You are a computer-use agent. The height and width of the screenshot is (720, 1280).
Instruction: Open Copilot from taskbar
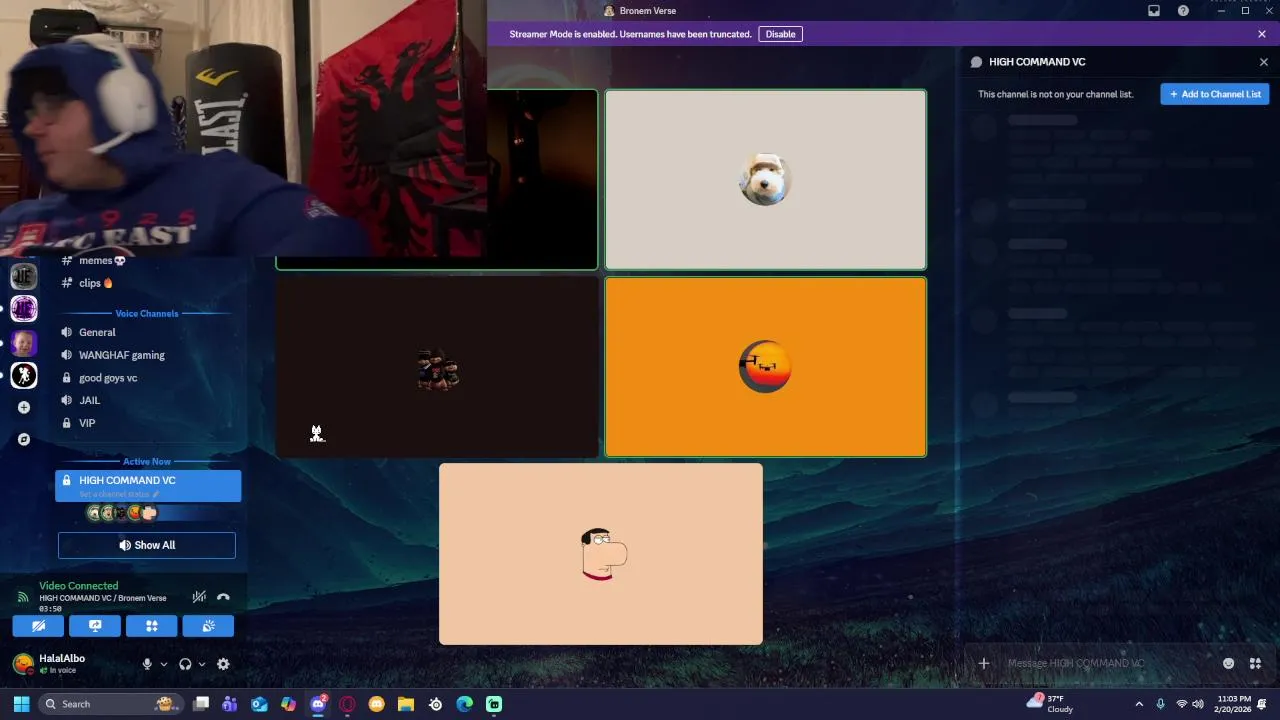point(288,704)
